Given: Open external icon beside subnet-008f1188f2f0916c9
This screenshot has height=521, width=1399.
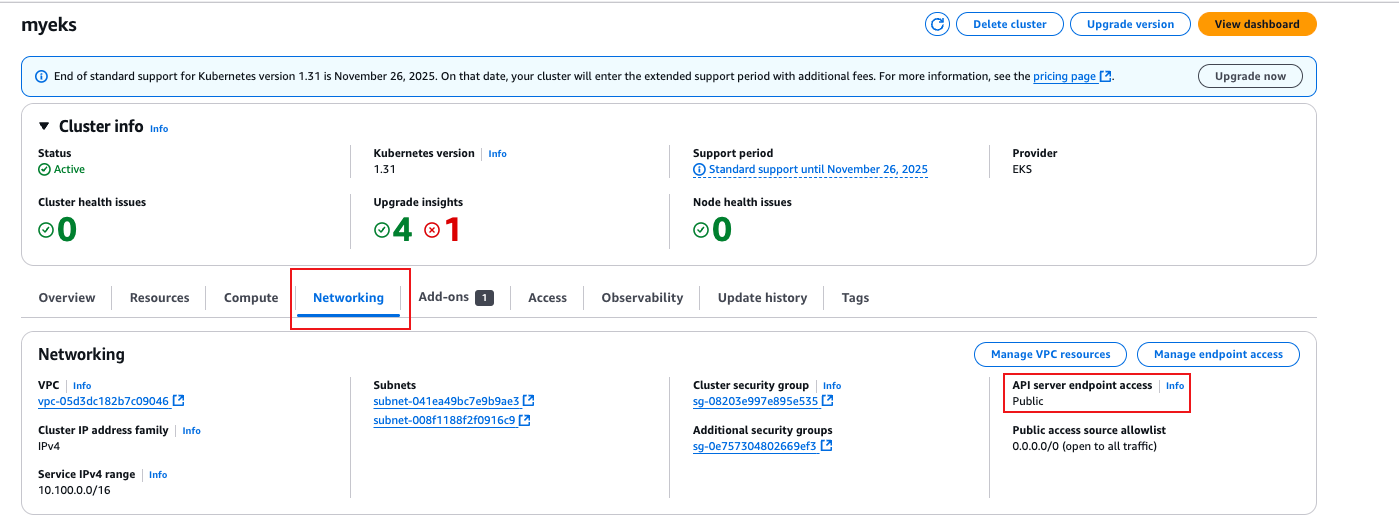Looking at the screenshot, I should 524,420.
